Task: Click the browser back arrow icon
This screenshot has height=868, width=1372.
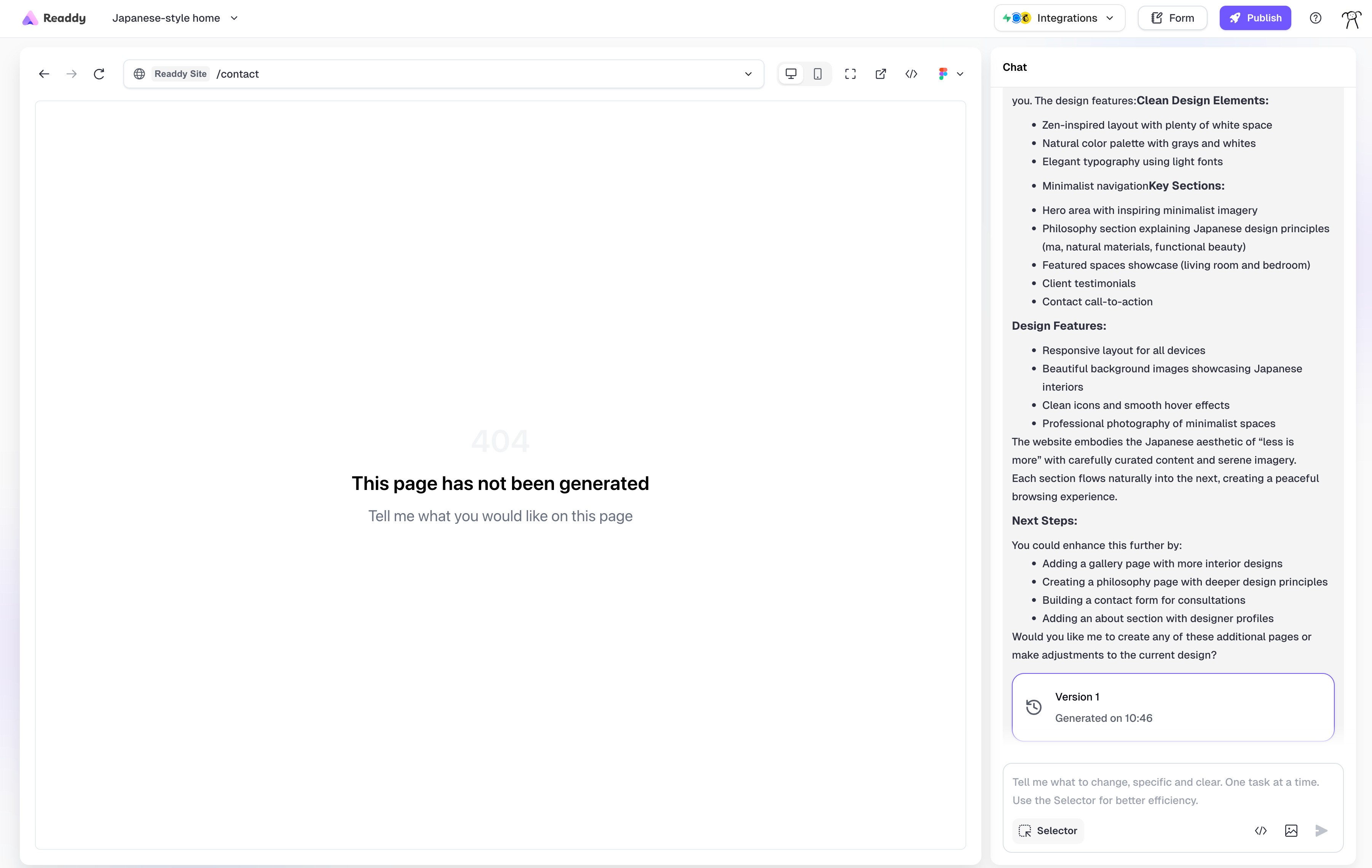Action: click(x=44, y=73)
